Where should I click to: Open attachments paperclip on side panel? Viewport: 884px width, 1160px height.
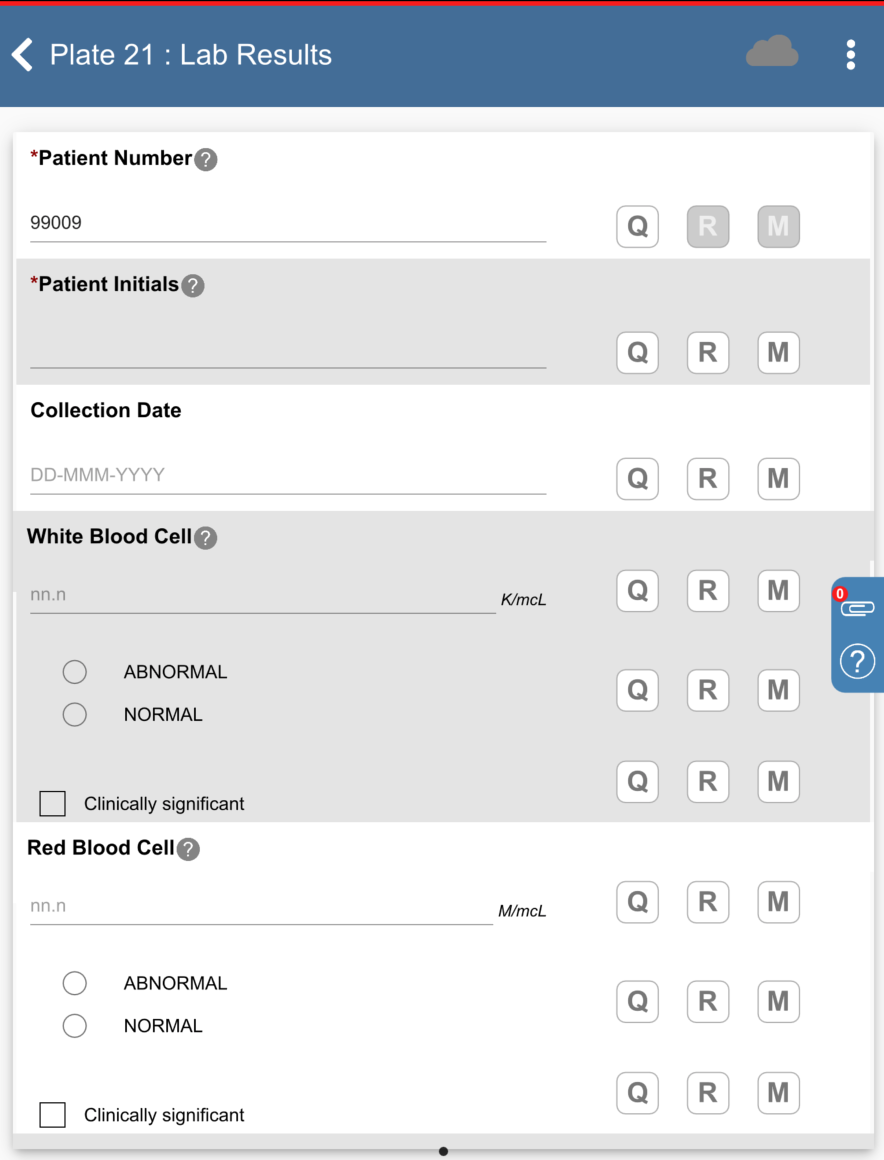[857, 607]
